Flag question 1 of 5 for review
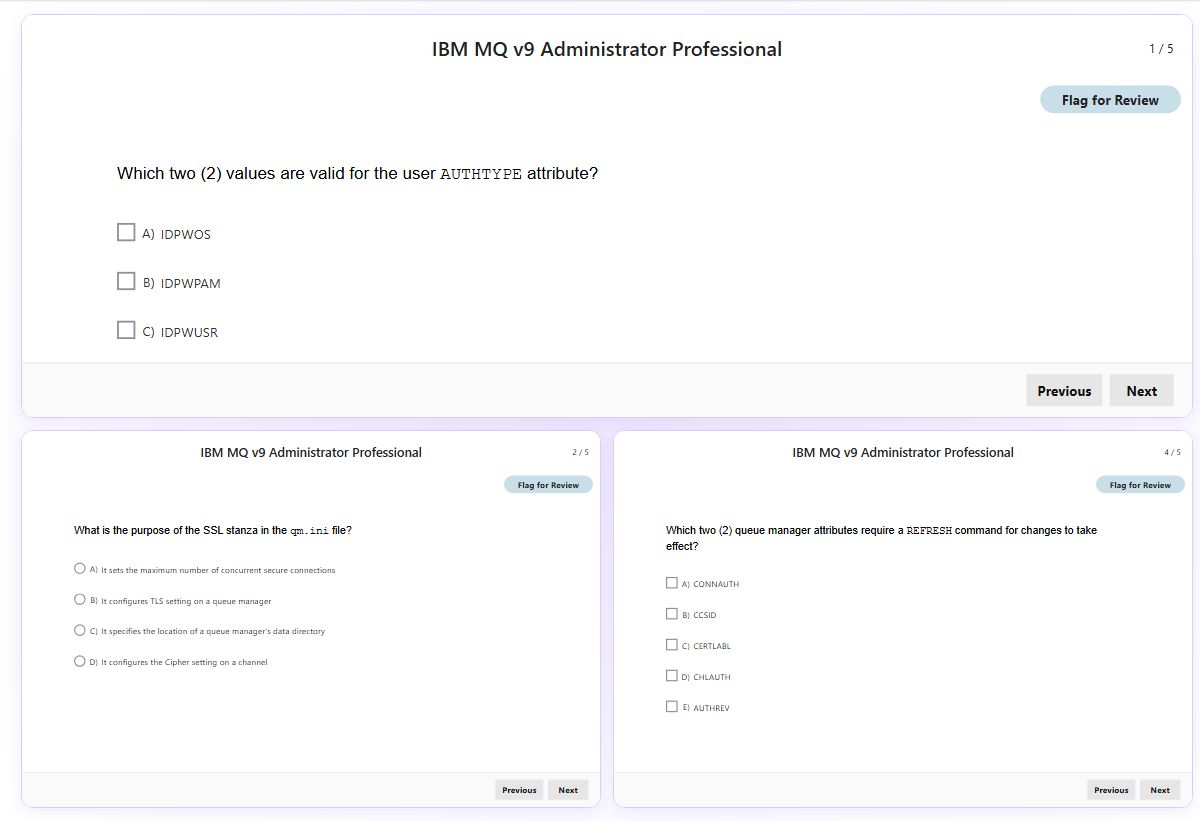 pos(1110,100)
